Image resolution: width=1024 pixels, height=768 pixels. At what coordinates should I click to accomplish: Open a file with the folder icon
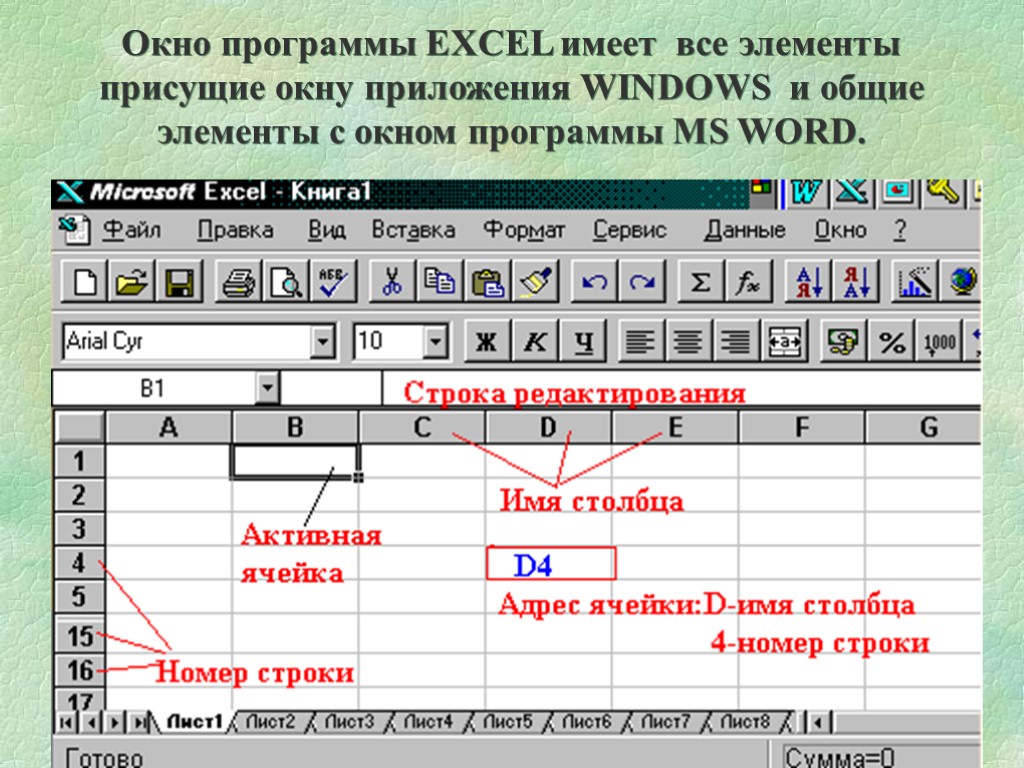coord(131,281)
